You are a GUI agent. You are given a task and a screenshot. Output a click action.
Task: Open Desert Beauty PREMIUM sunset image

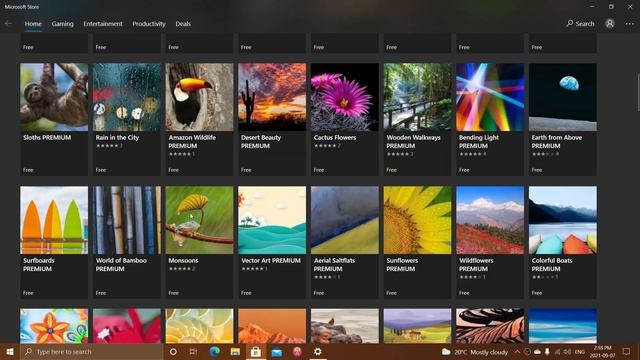tap(272, 97)
